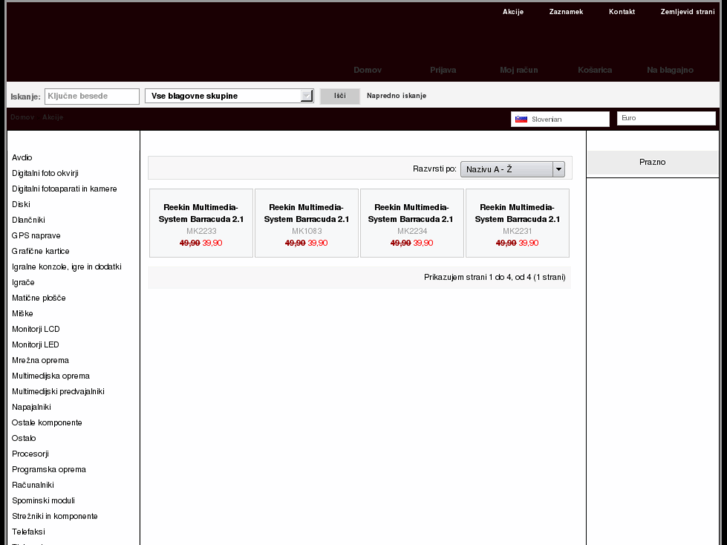Select the Računalniki category
Screen dimensions: 727x545
[33, 485]
